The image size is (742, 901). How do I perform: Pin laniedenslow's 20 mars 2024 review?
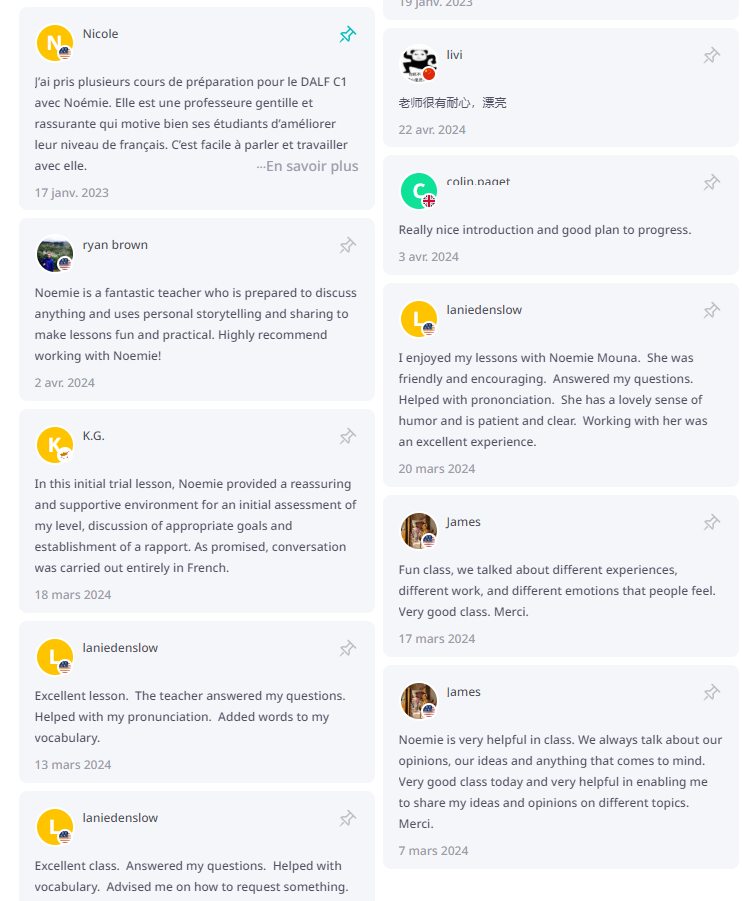tap(711, 310)
